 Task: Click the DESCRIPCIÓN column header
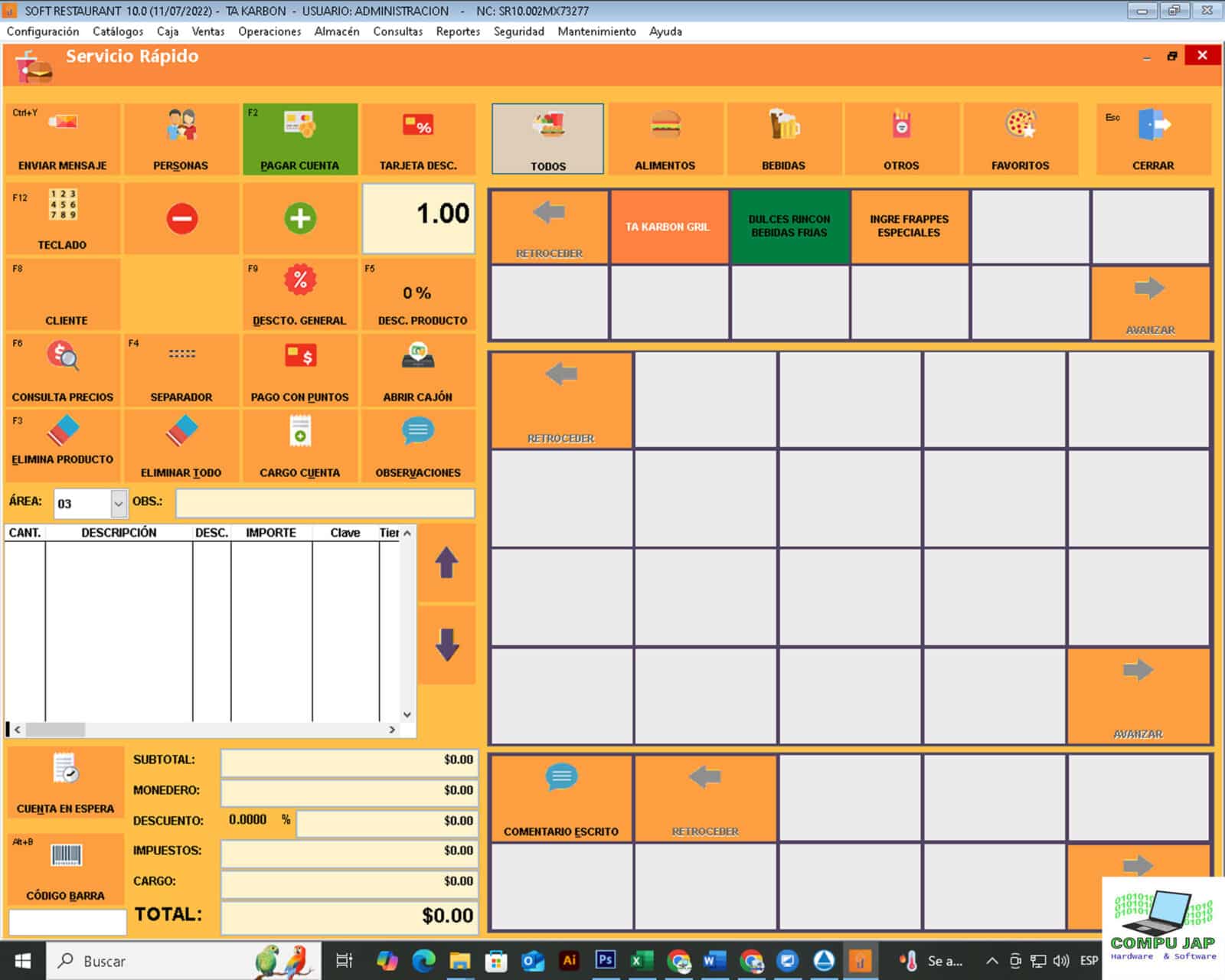point(119,533)
